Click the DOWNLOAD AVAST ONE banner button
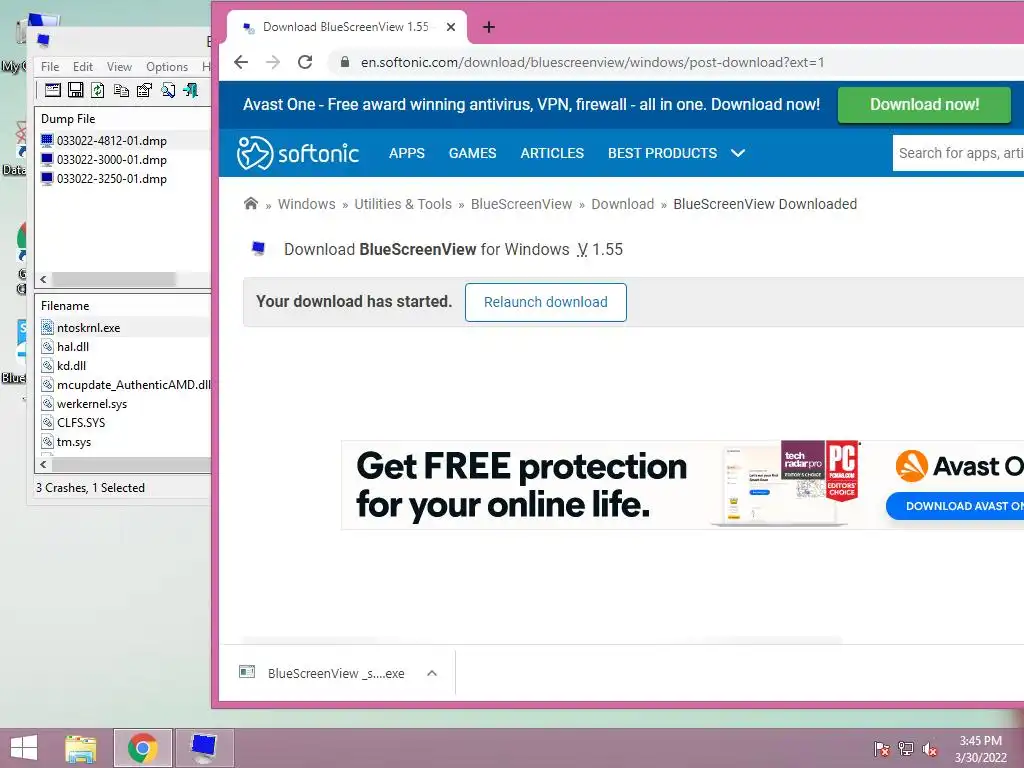The width and height of the screenshot is (1024, 768). point(955,506)
